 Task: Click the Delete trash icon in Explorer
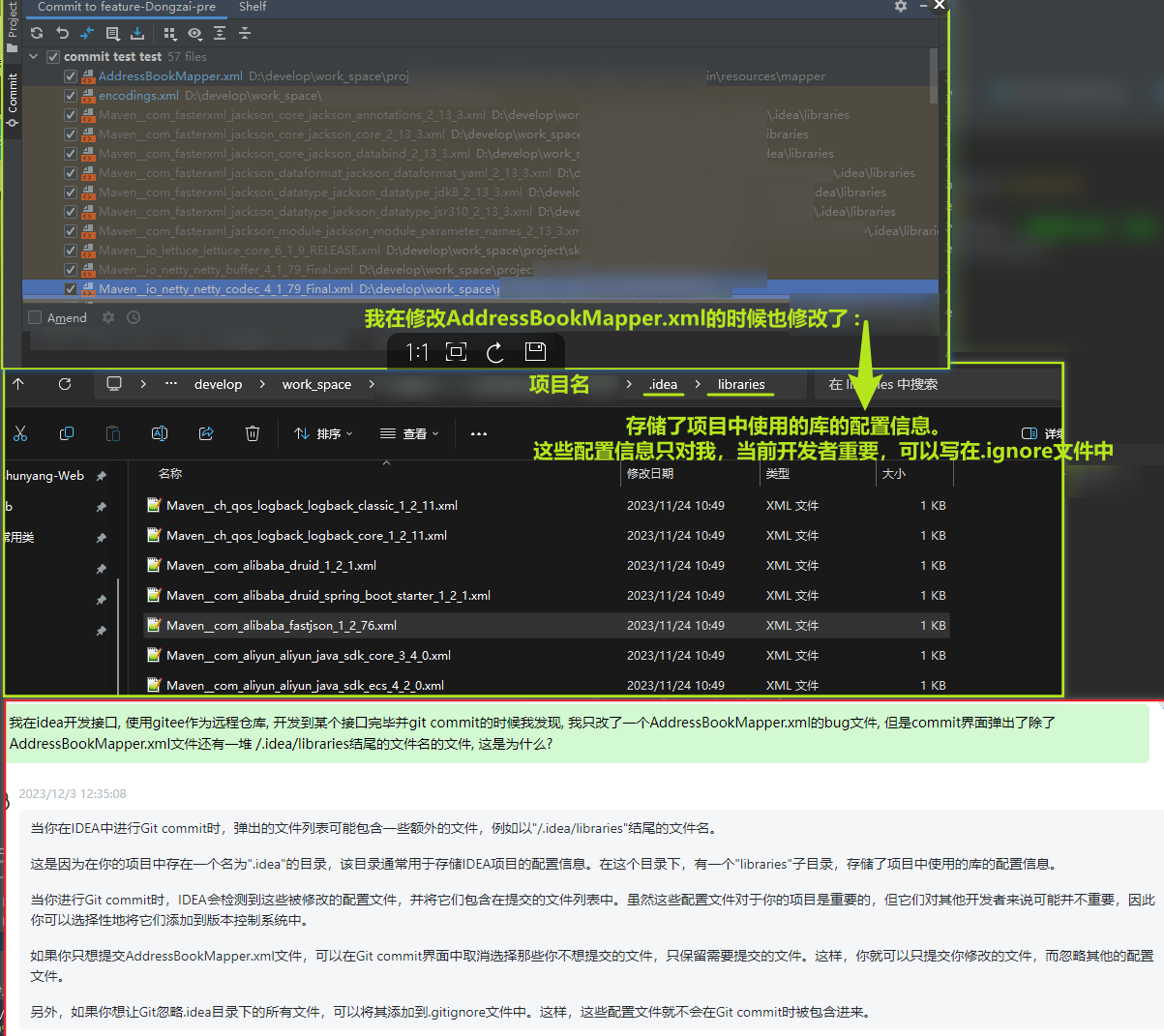(253, 433)
